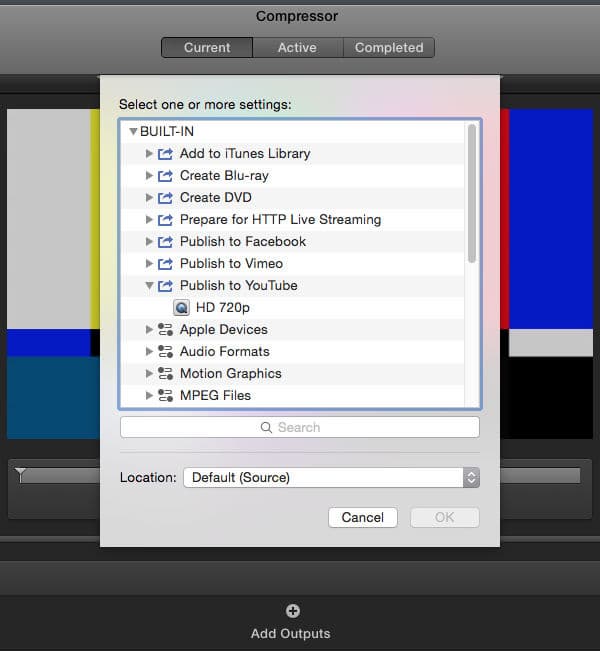Viewport: 600px width, 651px height.
Task: Expand Prepare for HTTP Live Streaming
Action: (x=149, y=220)
